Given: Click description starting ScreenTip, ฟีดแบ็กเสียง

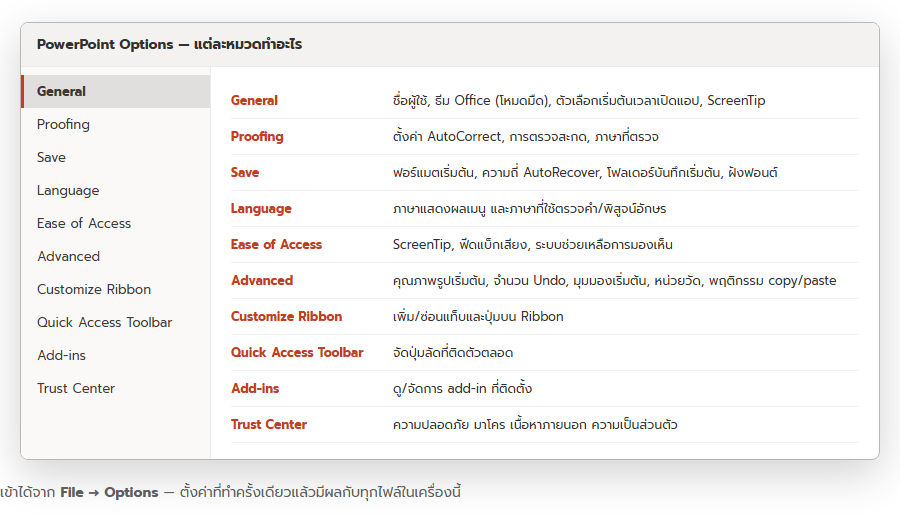Looking at the screenshot, I should point(533,244).
